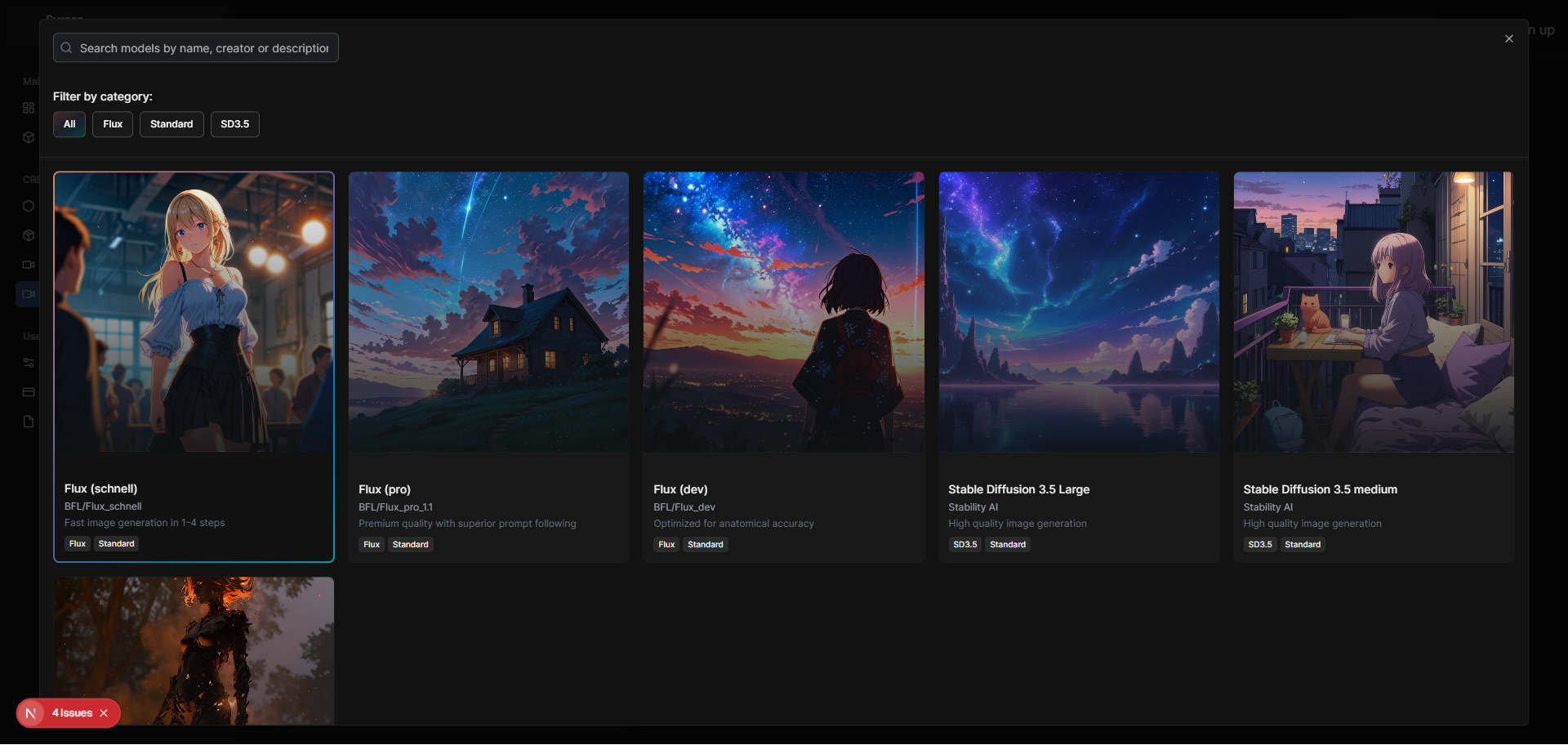Select the fiery figure model thumbnail
The image size is (1568, 745).
(194, 651)
